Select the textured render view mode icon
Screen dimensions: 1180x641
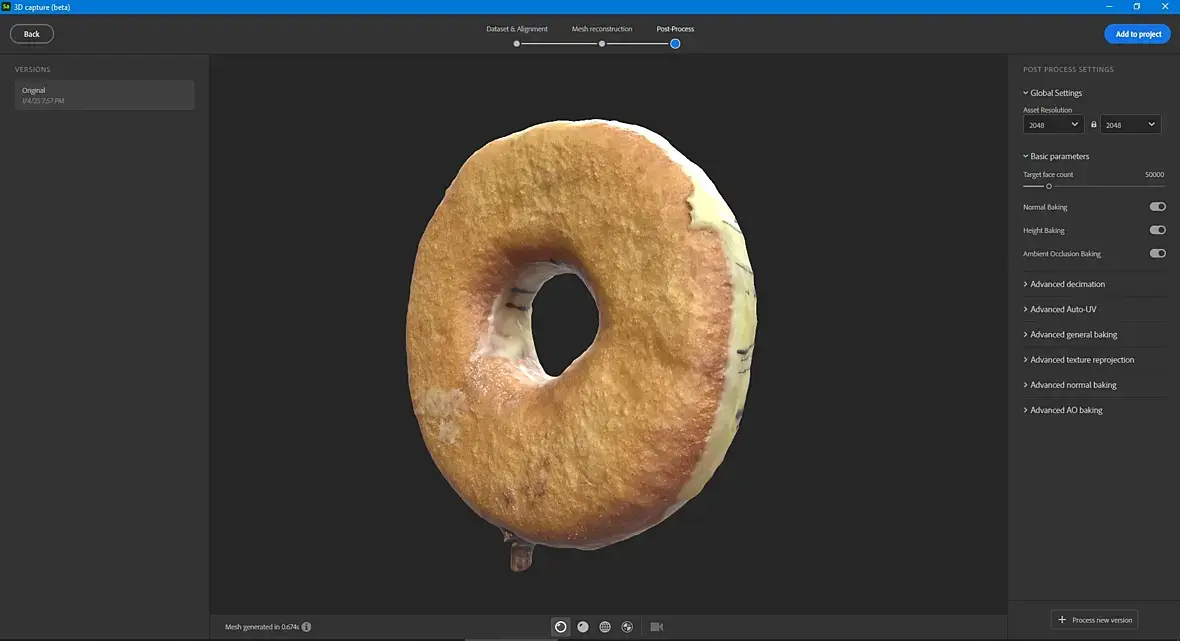[x=561, y=627]
